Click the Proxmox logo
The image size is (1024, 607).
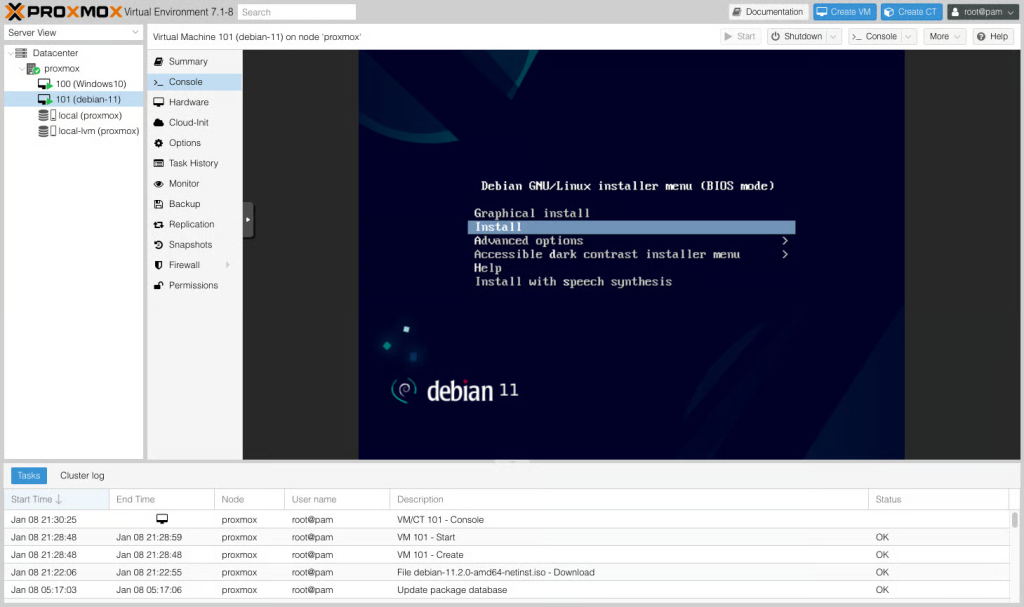click(x=63, y=12)
